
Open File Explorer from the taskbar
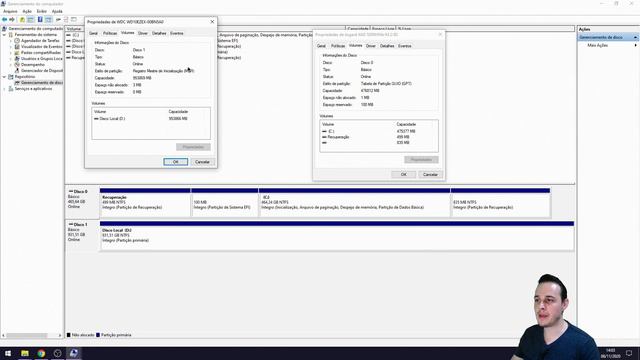coord(25,353)
